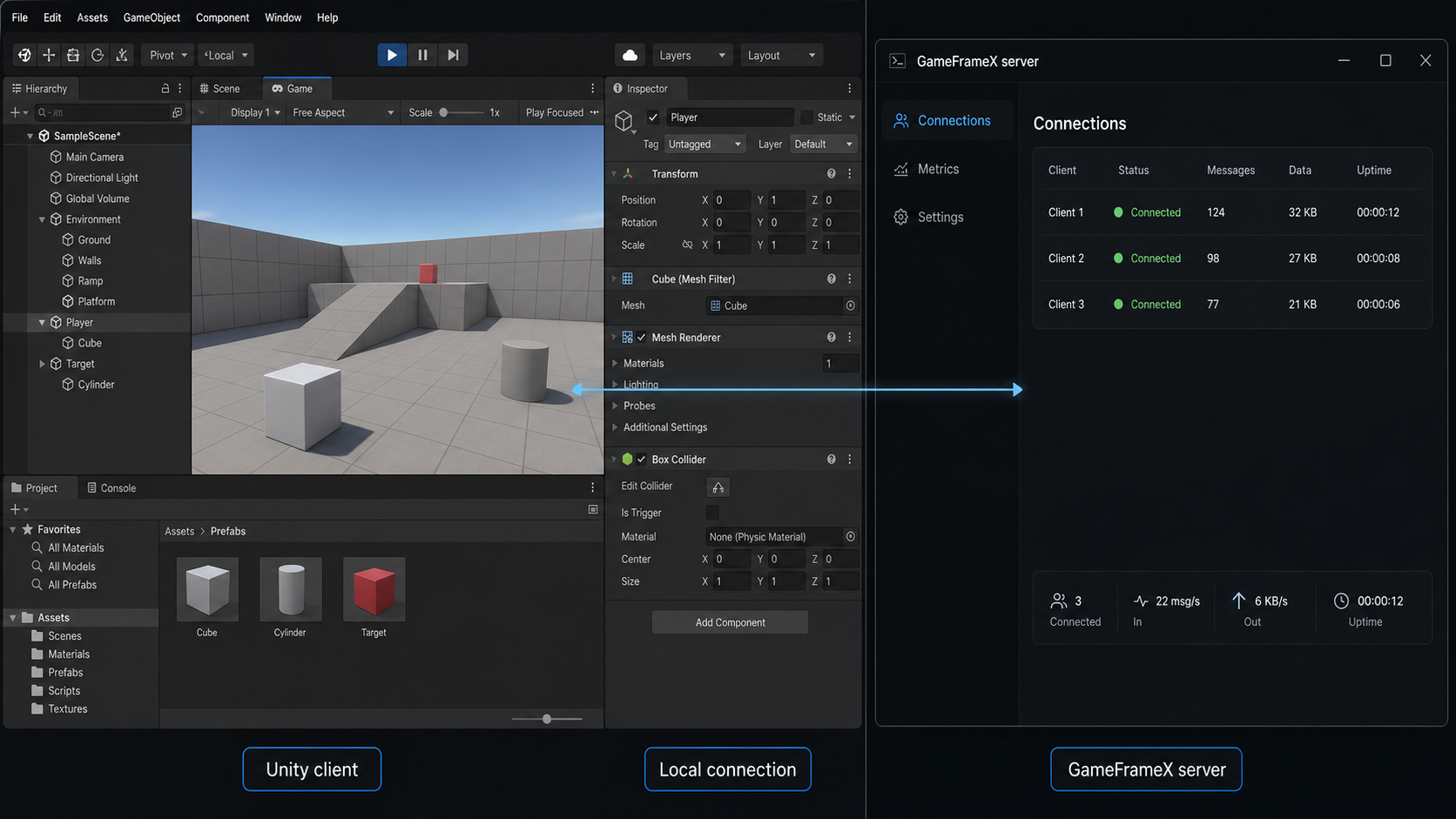The width and height of the screenshot is (1456, 819).
Task: Open the File menu
Action: click(20, 17)
